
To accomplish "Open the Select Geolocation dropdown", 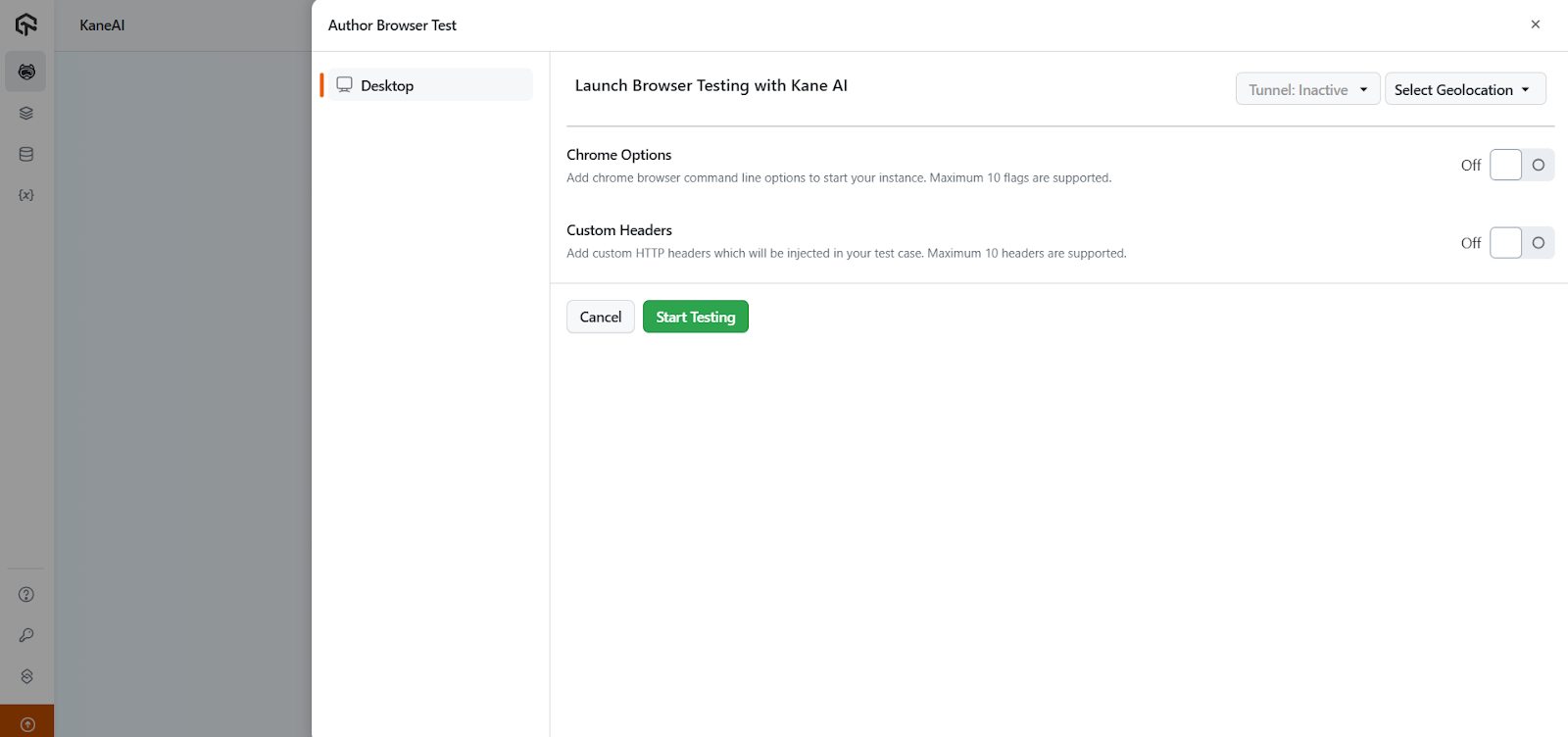I will [x=1465, y=89].
